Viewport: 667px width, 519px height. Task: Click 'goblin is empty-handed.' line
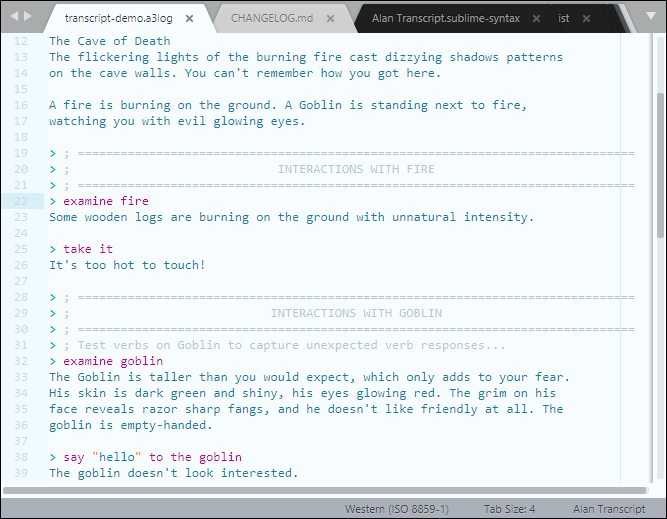click(x=131, y=425)
